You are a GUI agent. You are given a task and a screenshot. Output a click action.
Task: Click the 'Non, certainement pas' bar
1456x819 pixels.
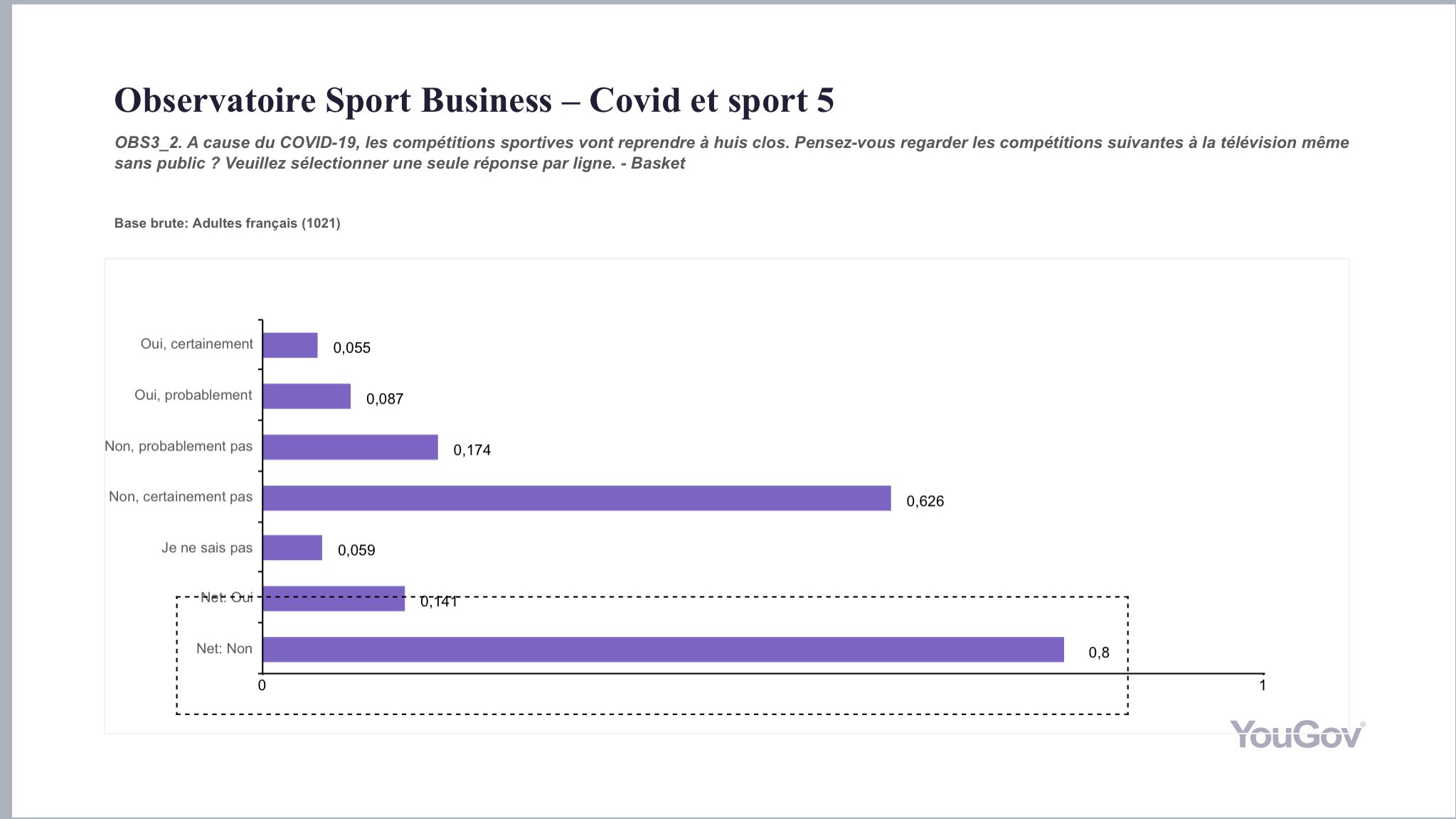pyautogui.click(x=576, y=498)
